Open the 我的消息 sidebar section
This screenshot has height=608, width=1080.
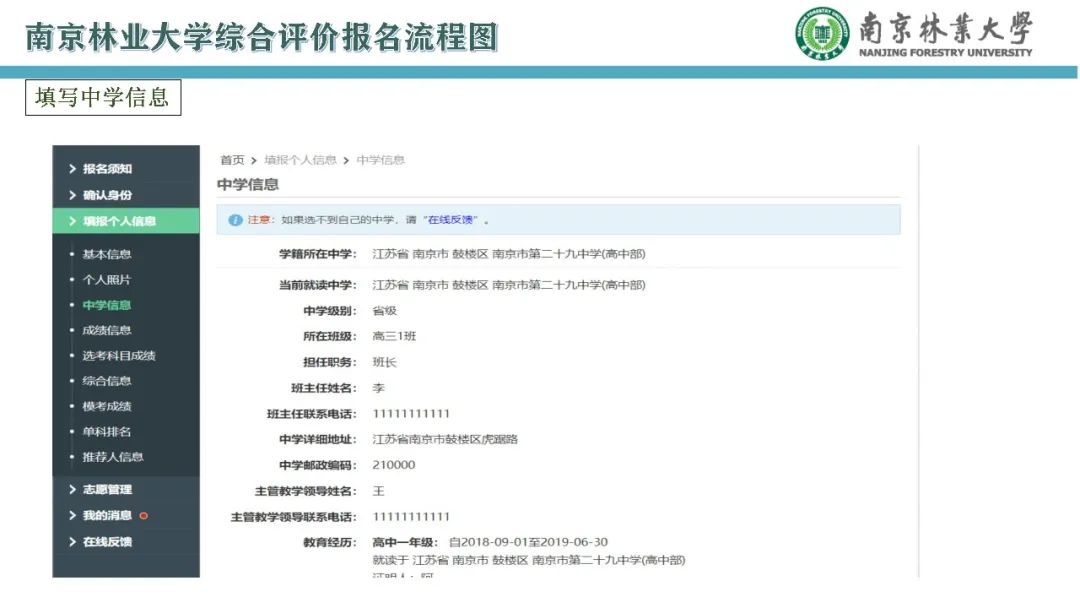click(x=107, y=515)
